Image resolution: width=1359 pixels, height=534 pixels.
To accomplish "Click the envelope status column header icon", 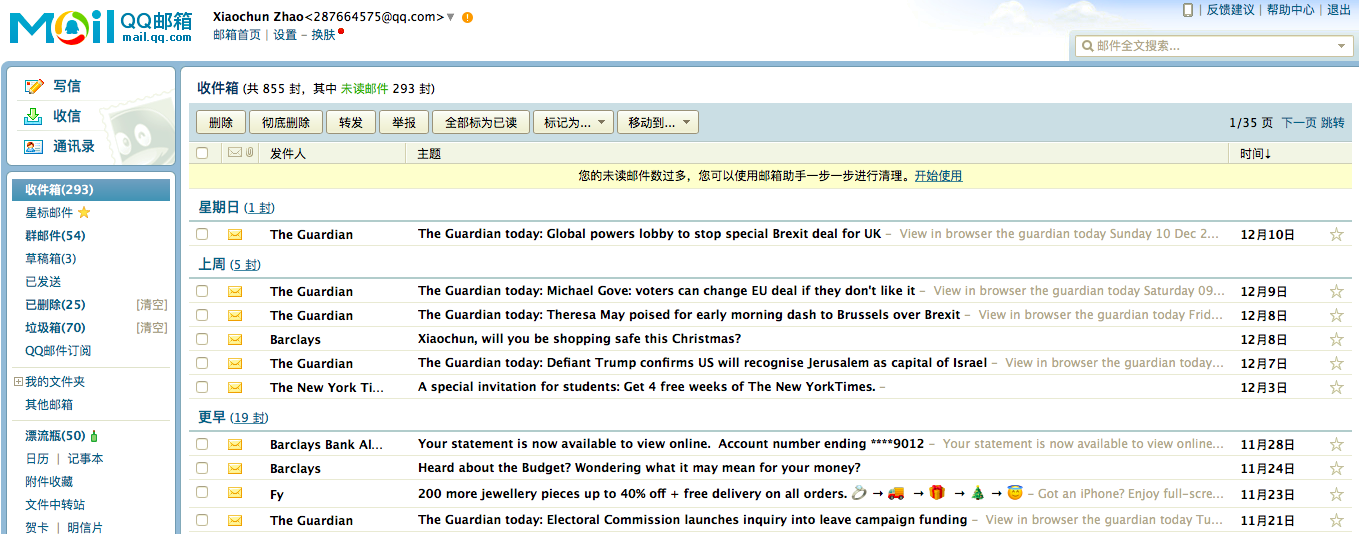I will 235,153.
